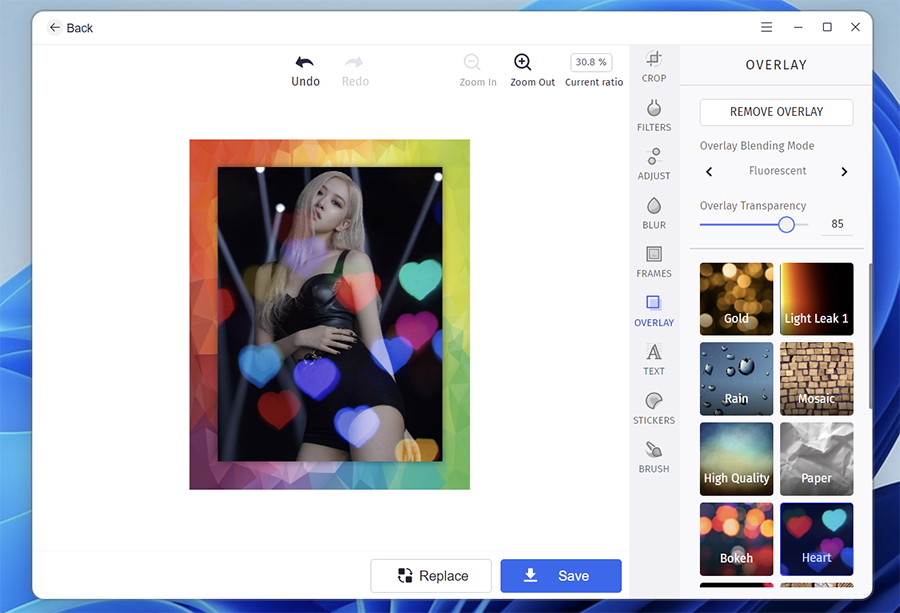Open the Text tool
Screen dimensions: 900x613
point(654,360)
